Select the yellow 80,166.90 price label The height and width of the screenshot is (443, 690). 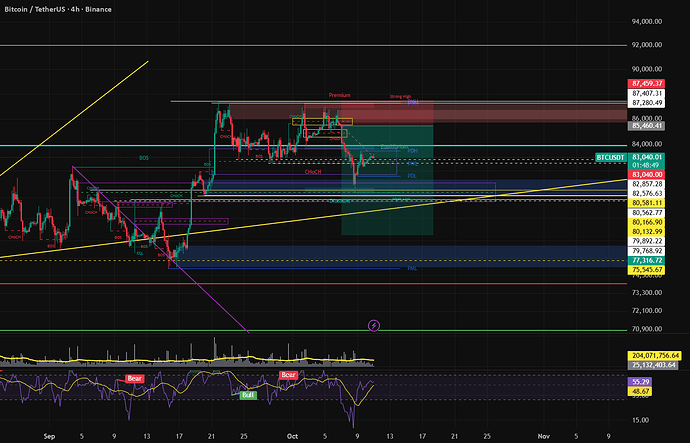(646, 222)
